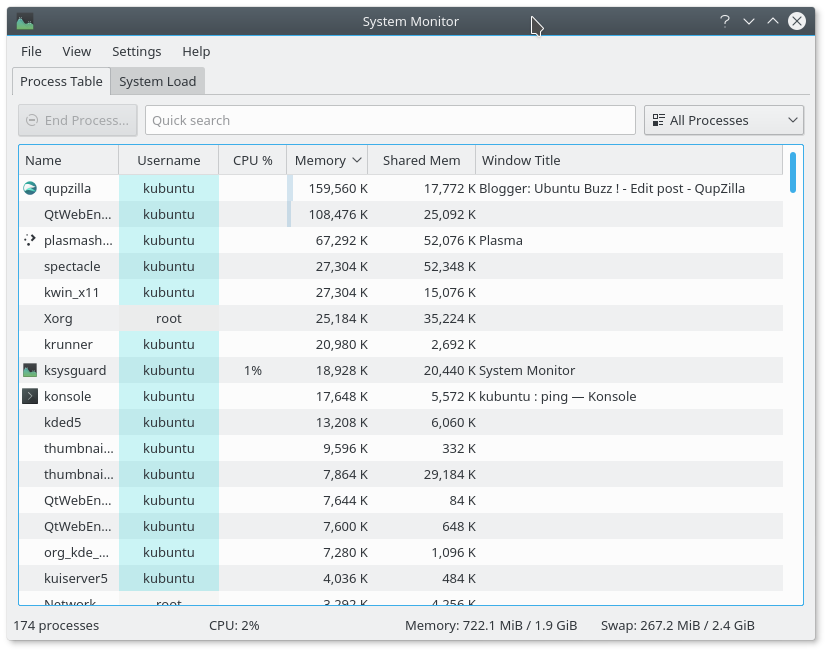Open the Settings menu
The width and height of the screenshot is (828, 653).
pyautogui.click(x=136, y=51)
